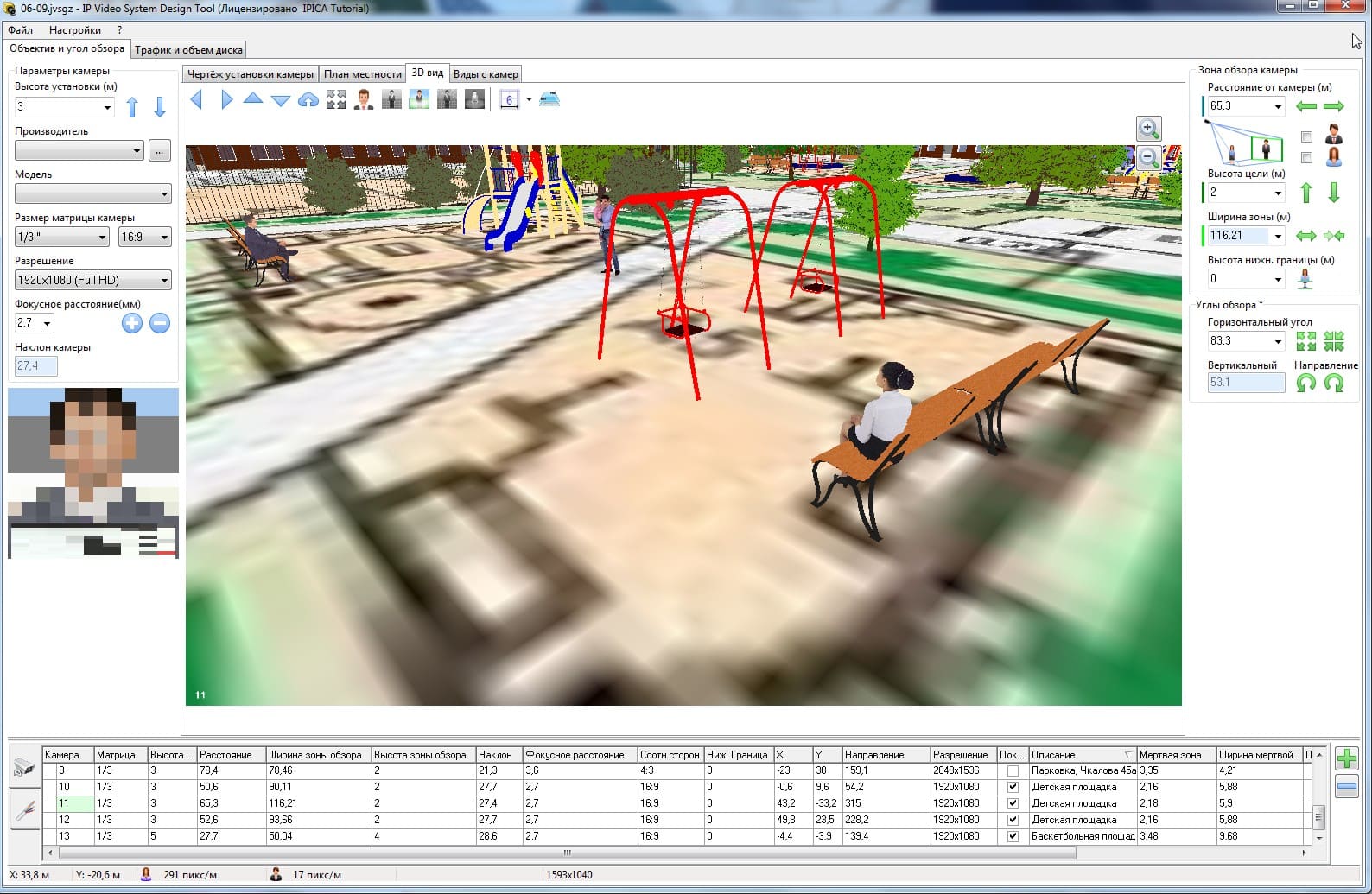Sort table by Описание column header

(x=1082, y=755)
